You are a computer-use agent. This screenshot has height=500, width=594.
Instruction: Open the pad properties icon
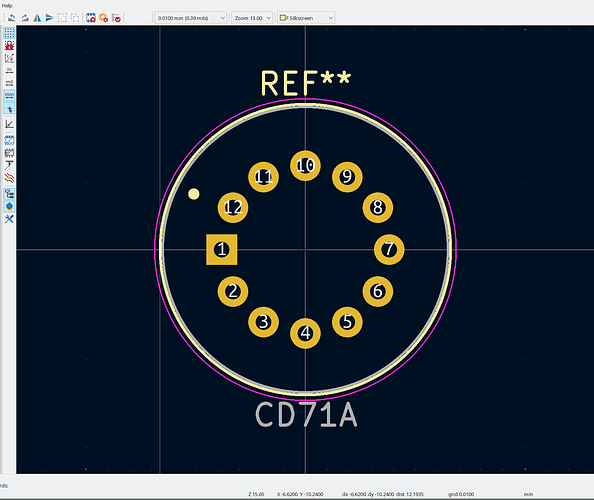tap(103, 18)
